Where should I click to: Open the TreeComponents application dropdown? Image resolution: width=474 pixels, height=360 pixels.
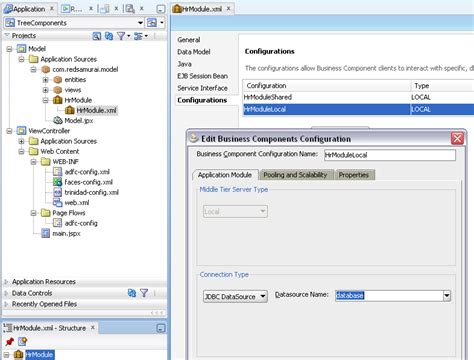tap(140, 23)
